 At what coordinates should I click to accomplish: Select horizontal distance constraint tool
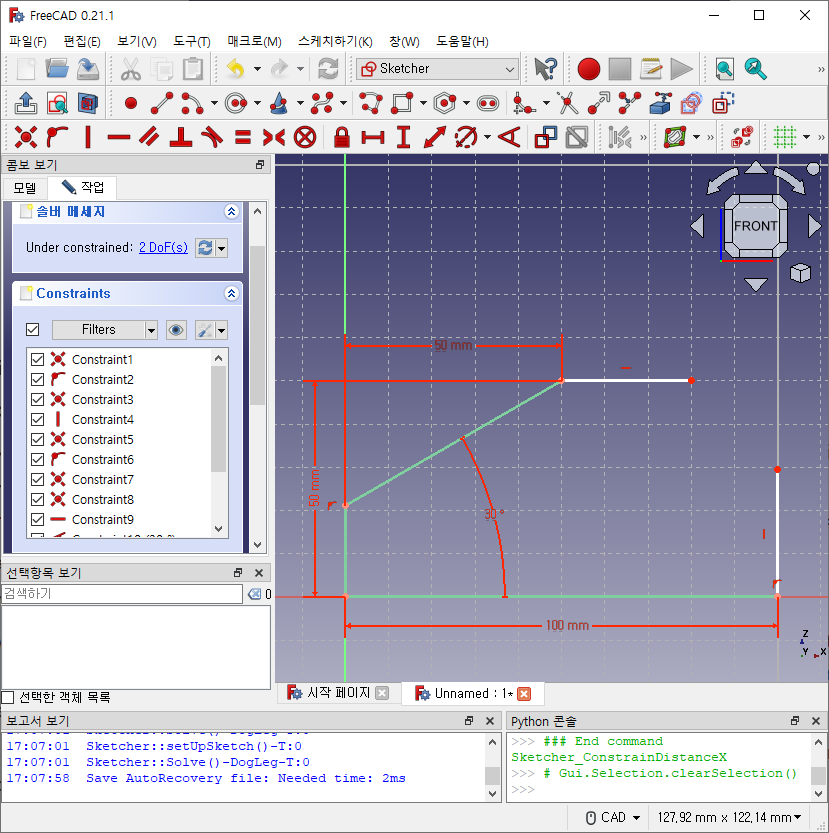click(373, 137)
